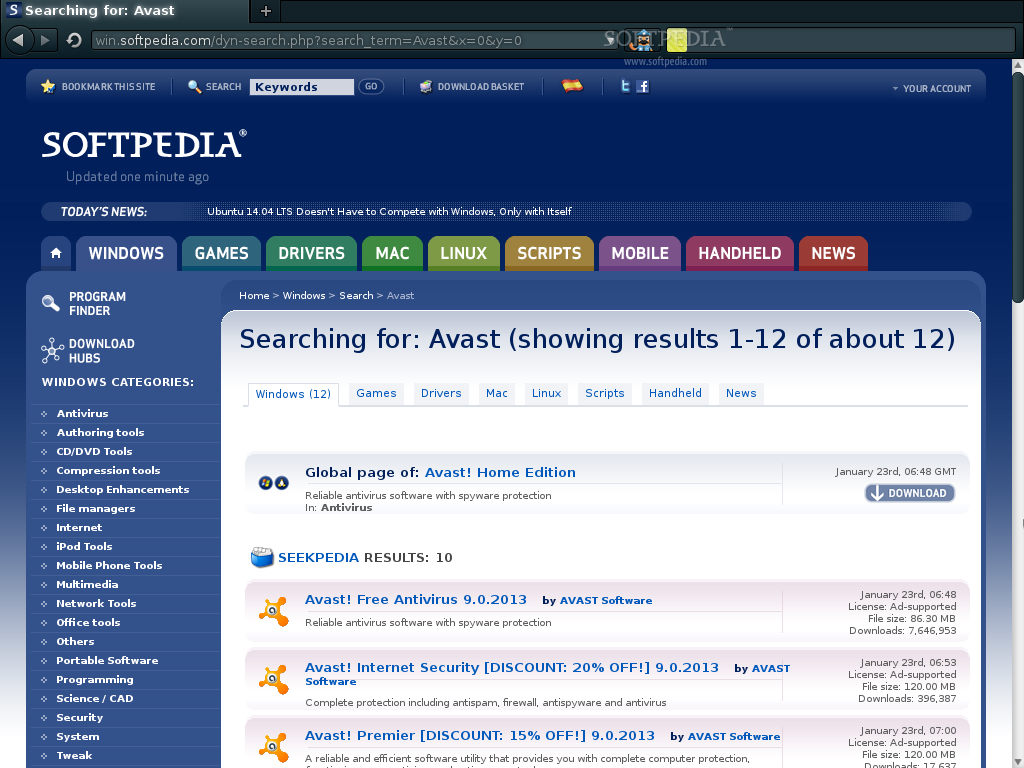Click the Search breadcrumb link
1024x768 pixels.
(356, 295)
